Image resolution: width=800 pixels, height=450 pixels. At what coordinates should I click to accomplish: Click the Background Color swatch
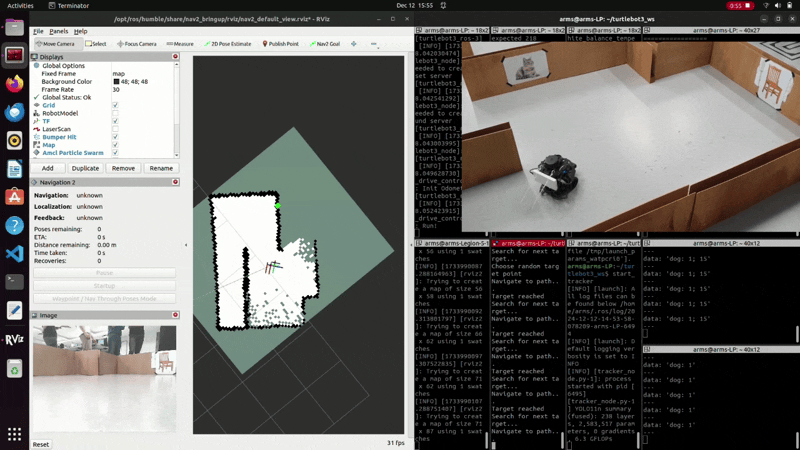(115, 82)
